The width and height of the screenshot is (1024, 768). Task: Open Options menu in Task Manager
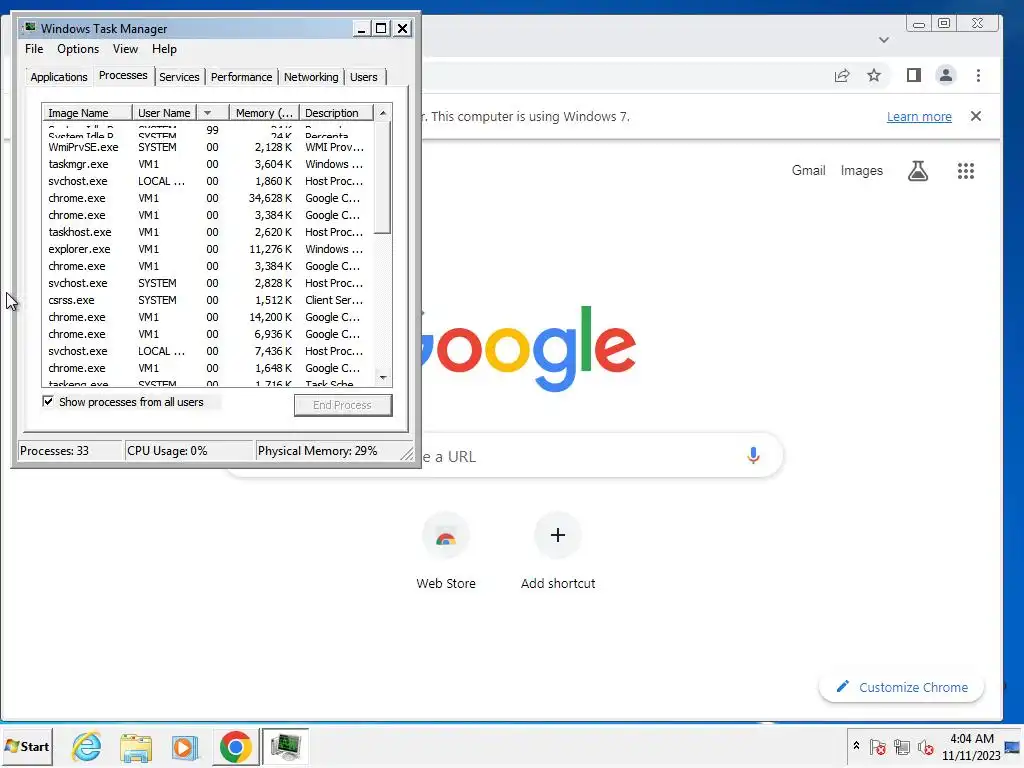pyautogui.click(x=78, y=49)
